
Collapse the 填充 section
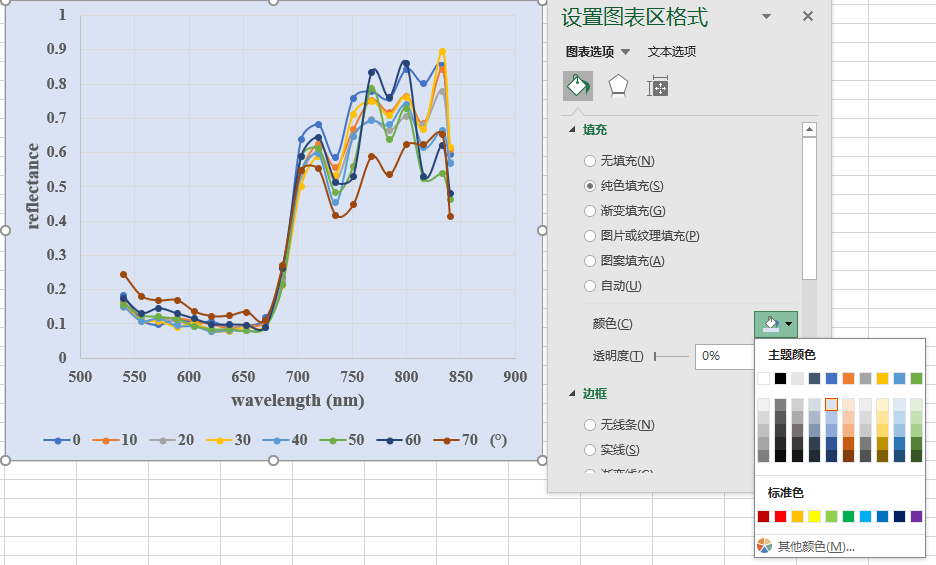572,130
